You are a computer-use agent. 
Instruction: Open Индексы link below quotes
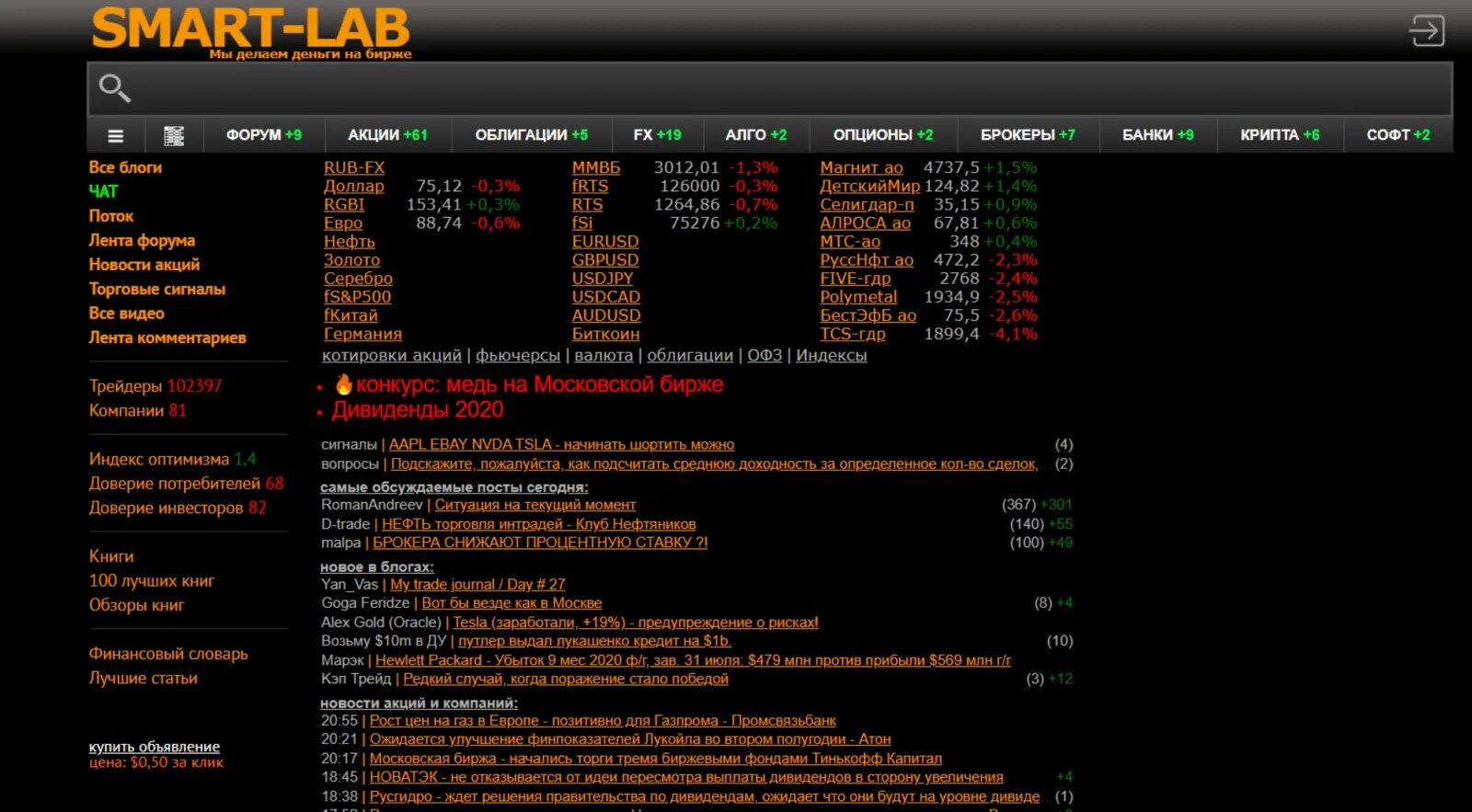[832, 355]
